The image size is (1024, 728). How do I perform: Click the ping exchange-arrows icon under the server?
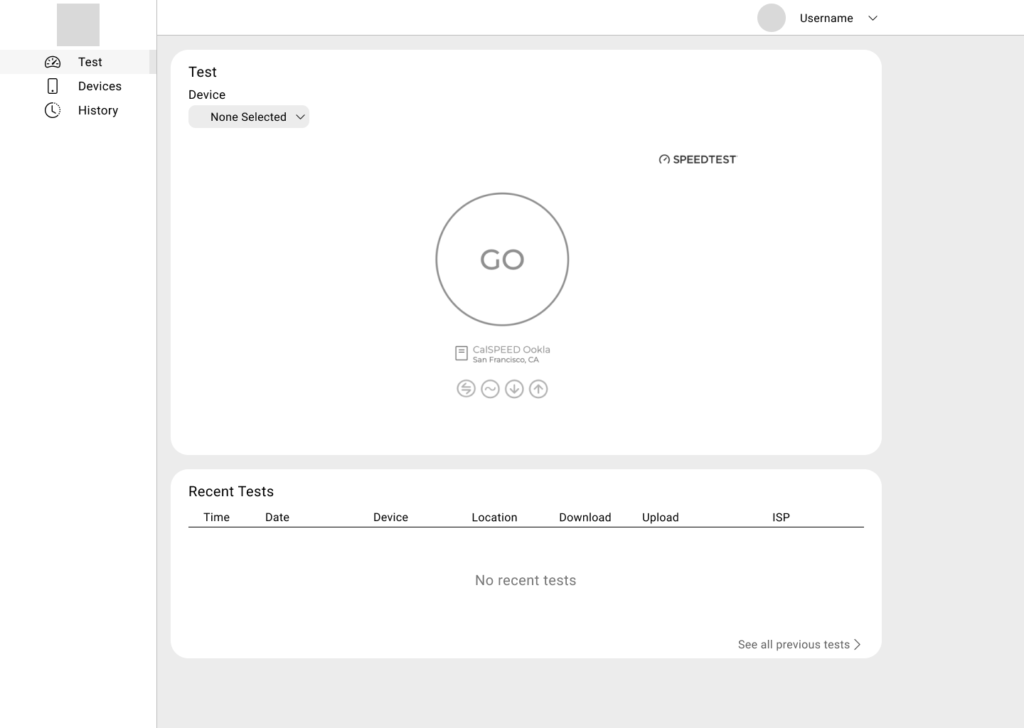coord(466,389)
